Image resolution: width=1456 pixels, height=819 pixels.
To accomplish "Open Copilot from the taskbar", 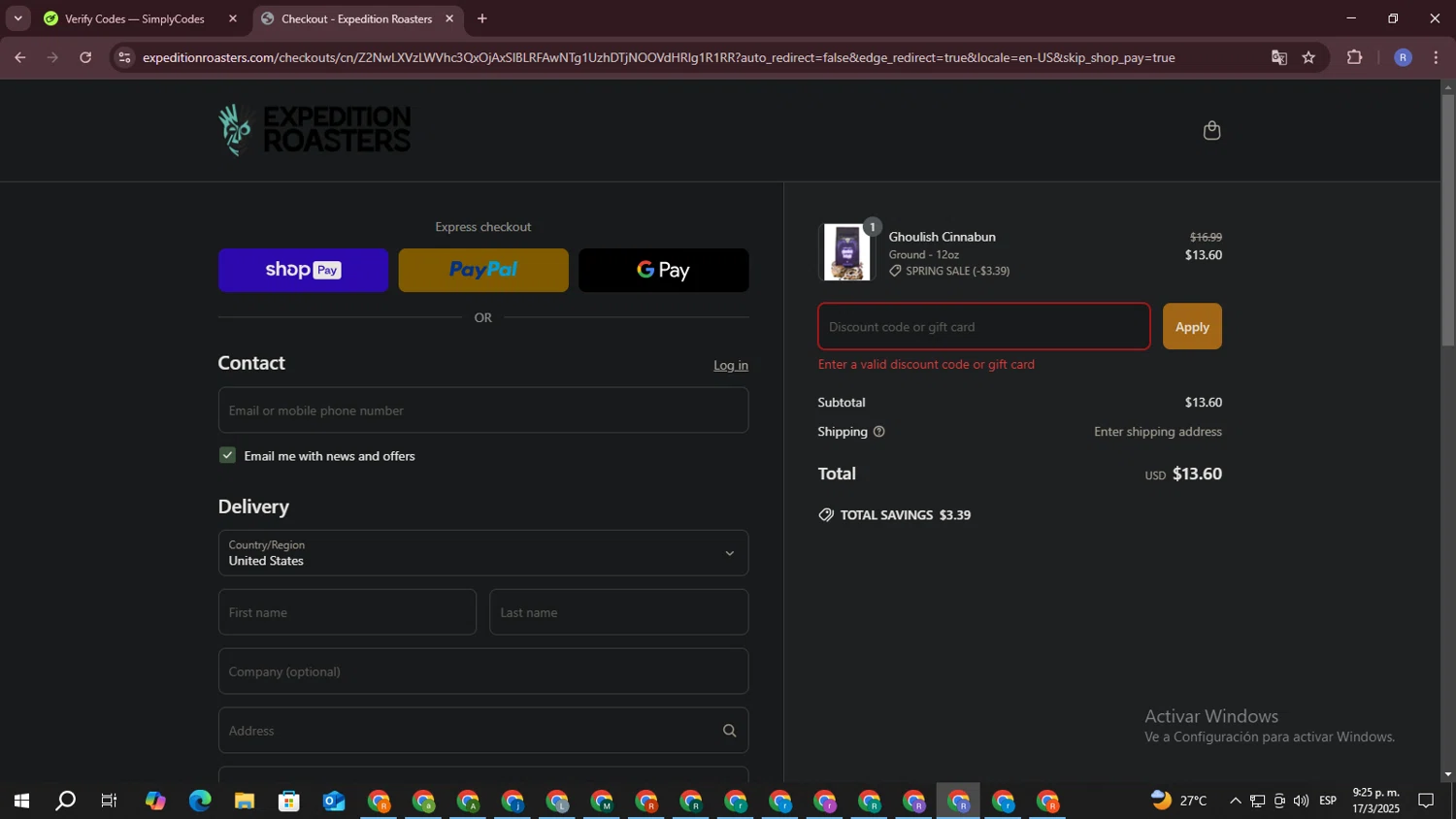I will coord(155,801).
